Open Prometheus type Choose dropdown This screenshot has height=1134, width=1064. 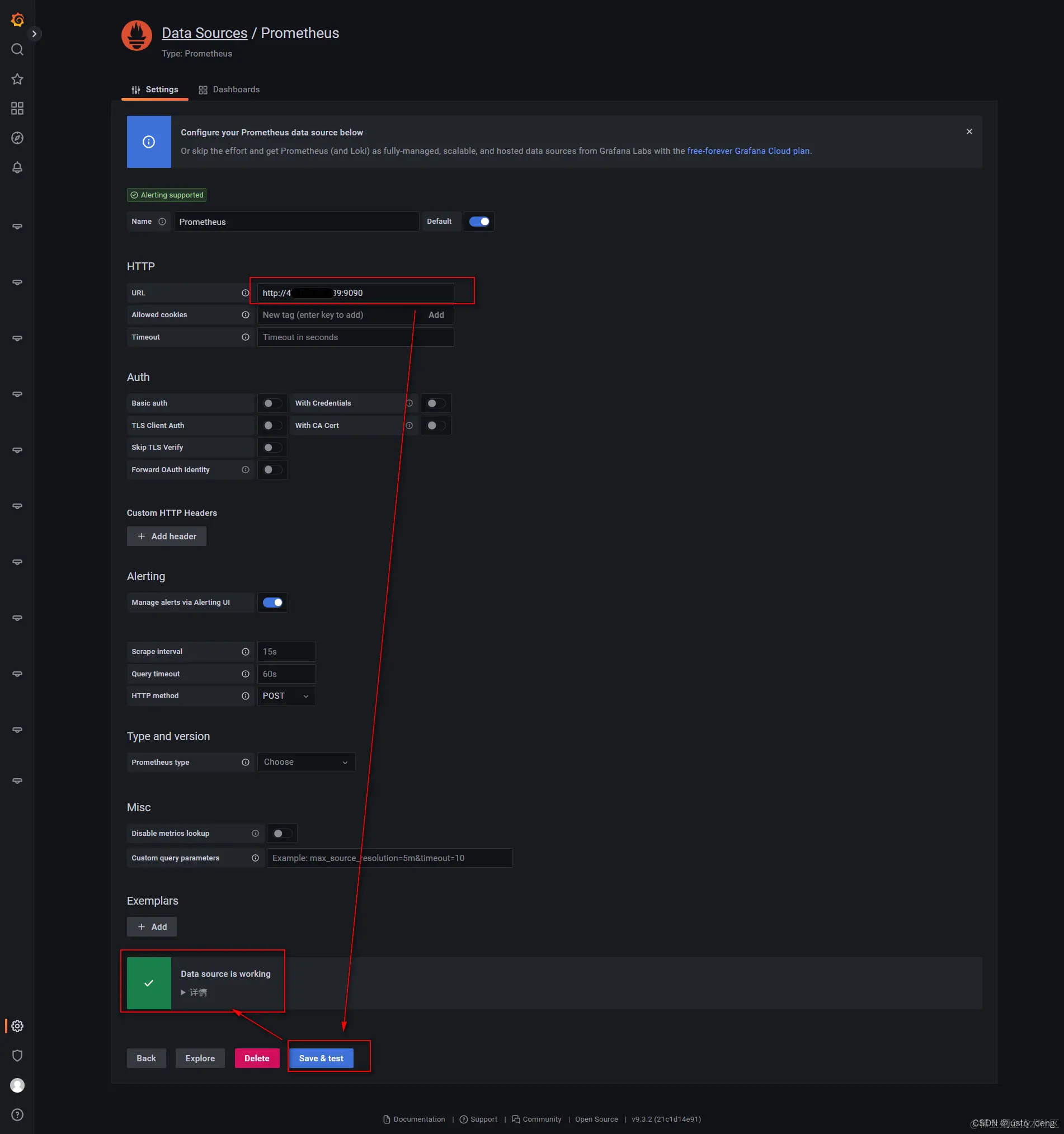[x=307, y=762]
